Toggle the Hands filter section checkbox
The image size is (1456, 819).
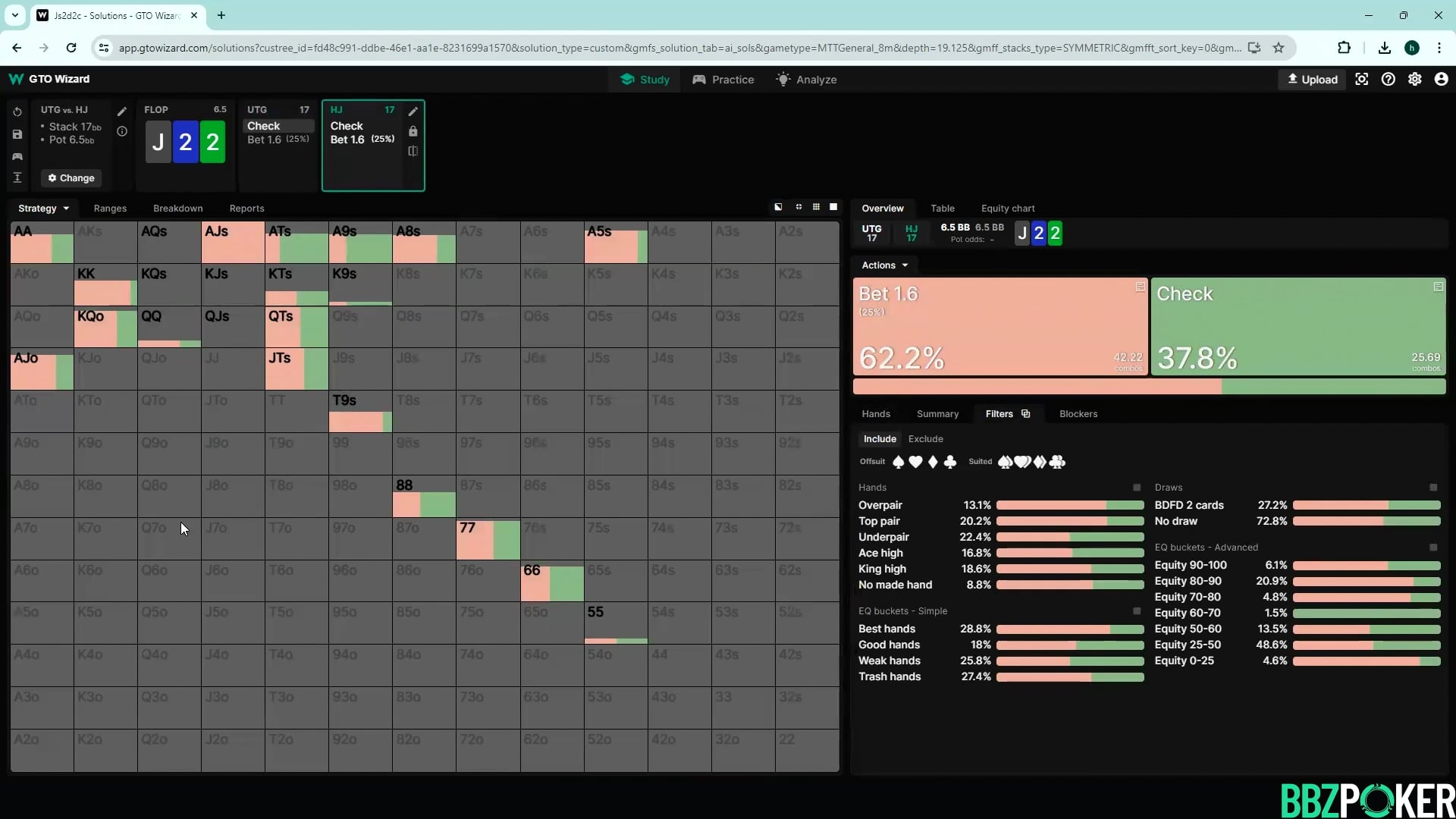[x=1136, y=488]
